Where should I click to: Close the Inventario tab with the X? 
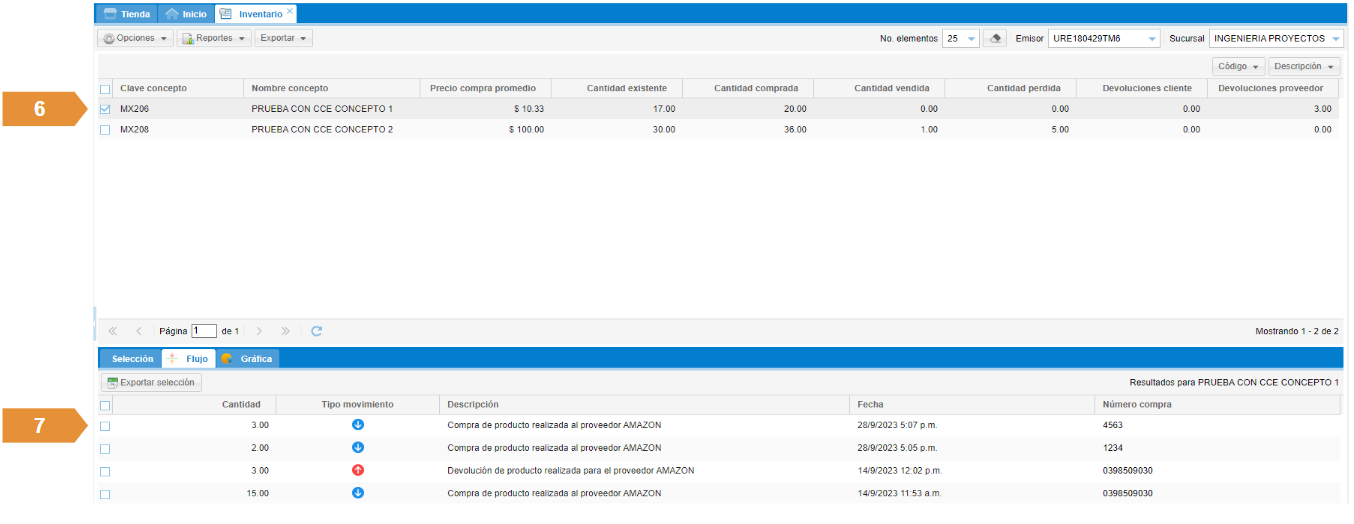pos(290,12)
